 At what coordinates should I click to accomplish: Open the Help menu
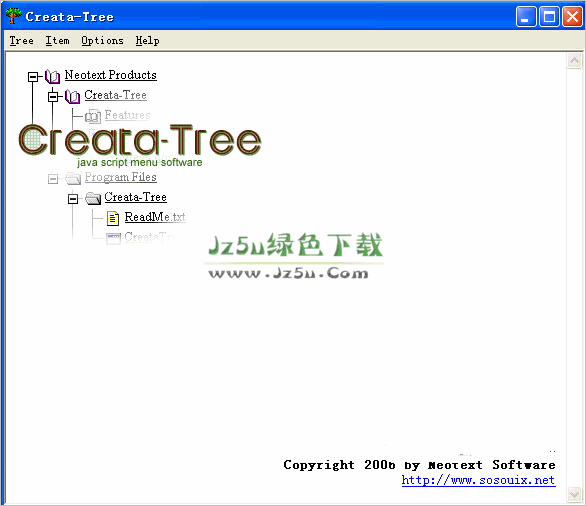[x=147, y=40]
